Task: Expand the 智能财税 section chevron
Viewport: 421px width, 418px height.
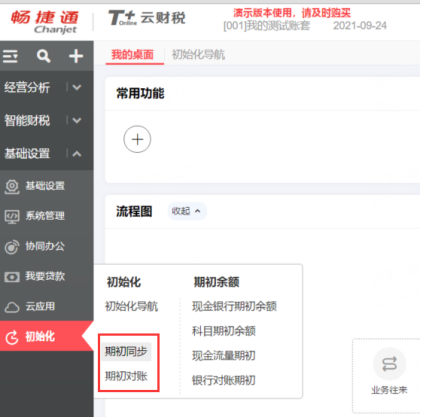Action: (77, 120)
